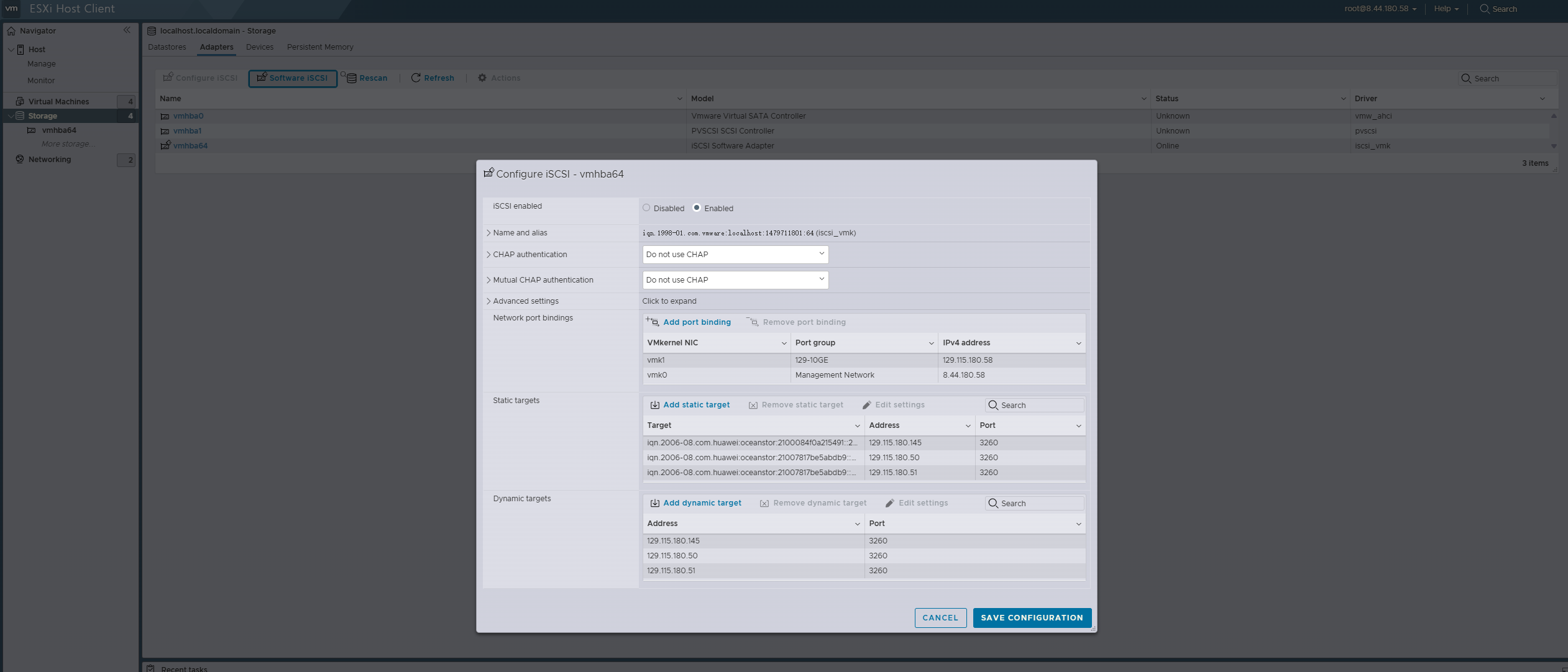Click the CANCEL button
Screen dimensions: 1568x672
[940, 618]
